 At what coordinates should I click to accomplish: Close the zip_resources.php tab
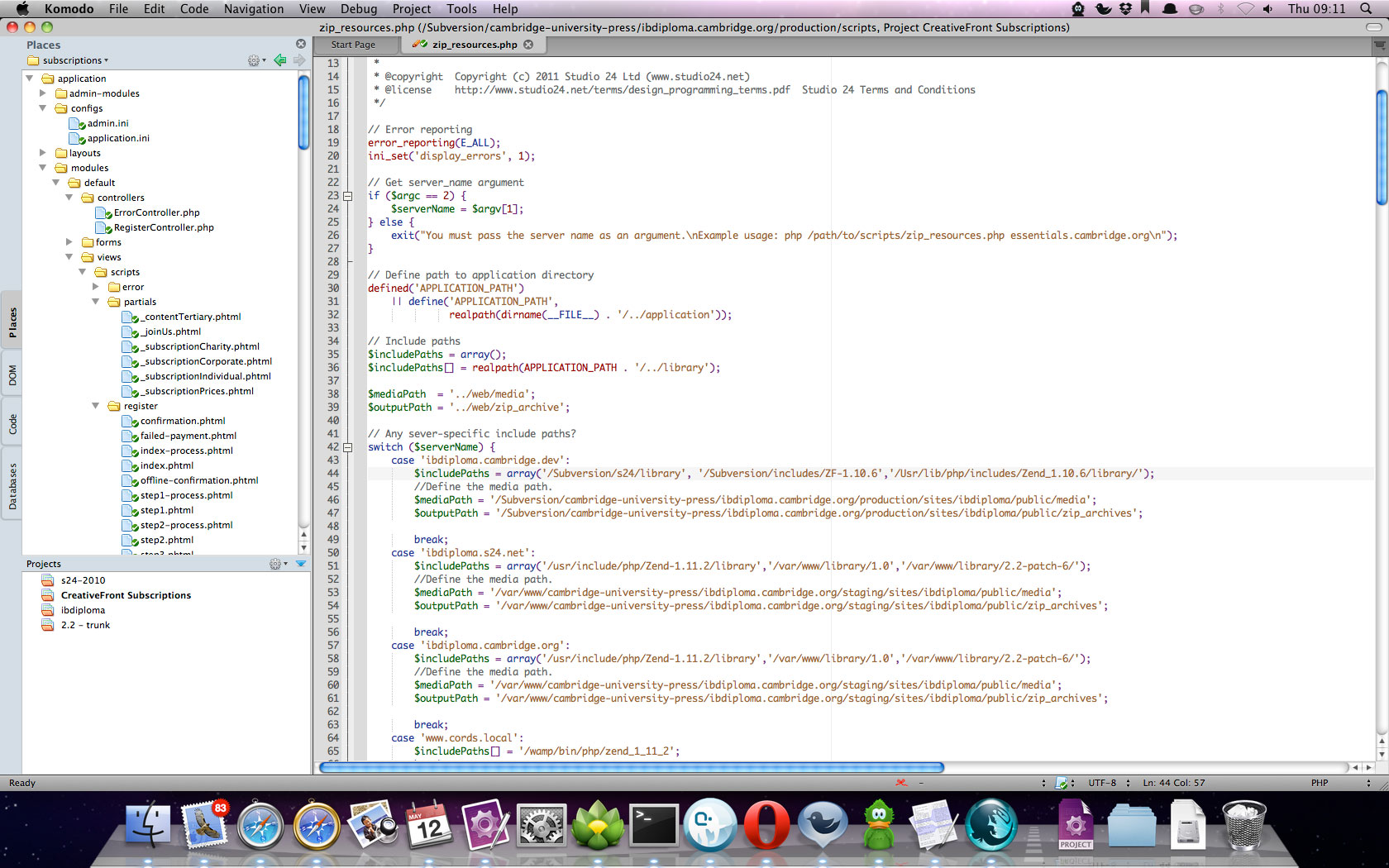pos(528,45)
